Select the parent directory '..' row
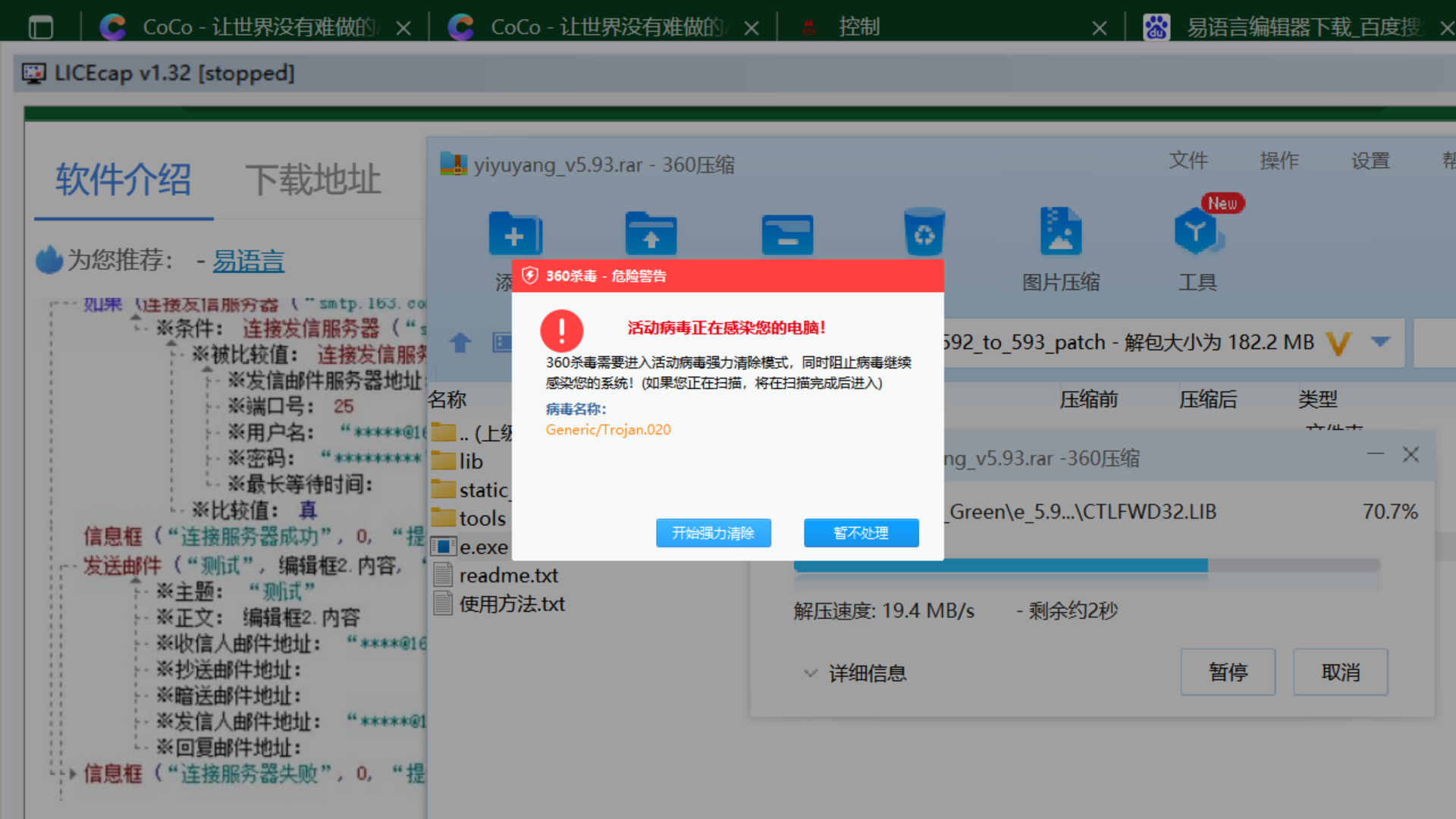 click(470, 433)
